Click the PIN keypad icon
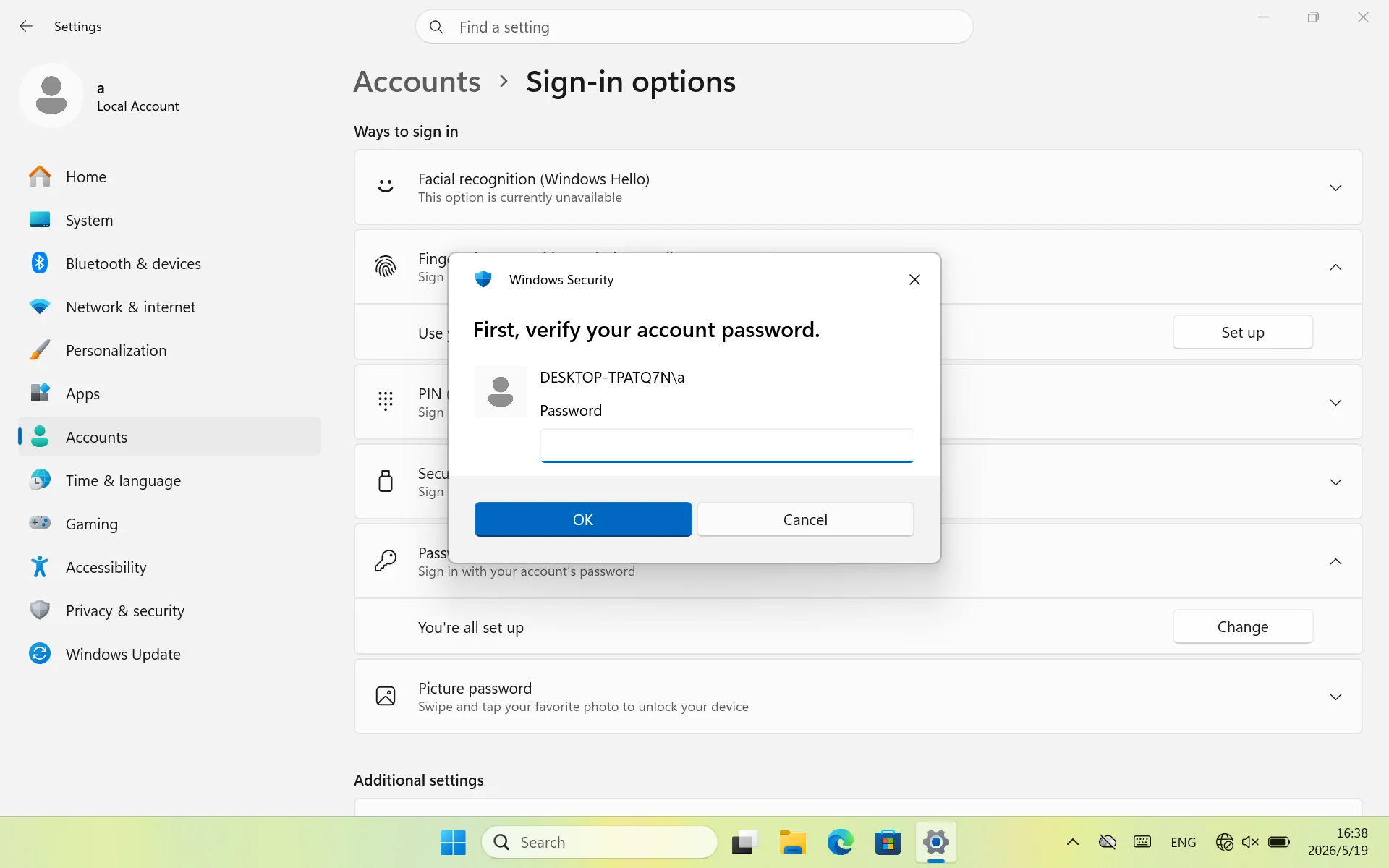The width and height of the screenshot is (1389, 868). pos(386,401)
